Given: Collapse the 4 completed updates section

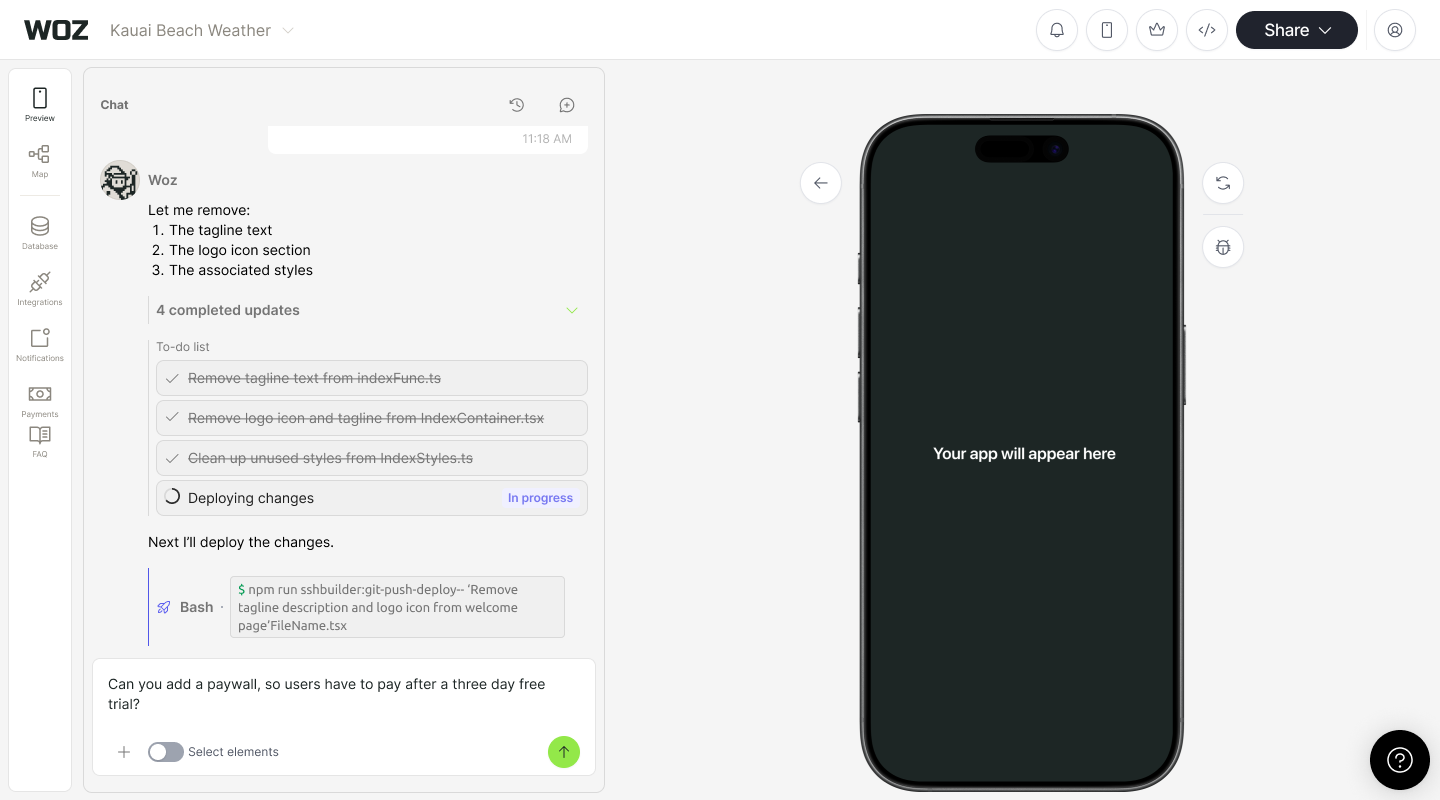Looking at the screenshot, I should 572,310.
